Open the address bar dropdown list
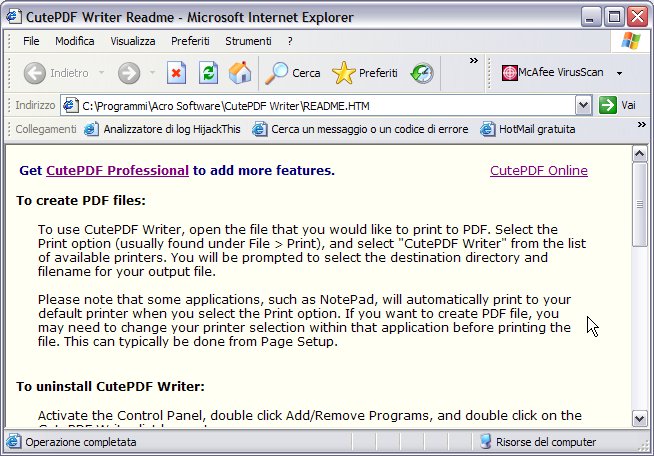654x456 pixels. [583, 105]
